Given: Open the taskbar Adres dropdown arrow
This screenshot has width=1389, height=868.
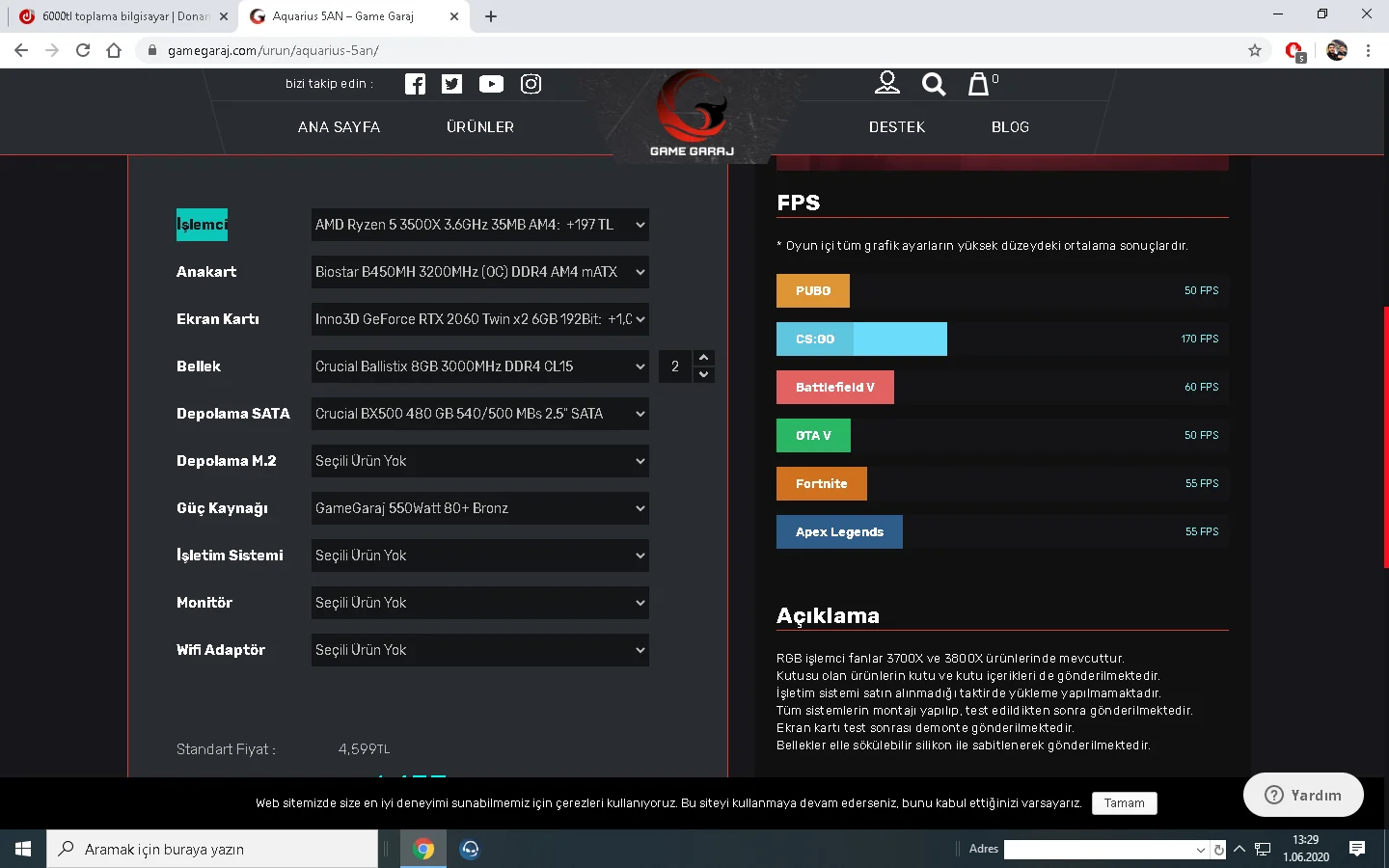Looking at the screenshot, I should point(1201,850).
